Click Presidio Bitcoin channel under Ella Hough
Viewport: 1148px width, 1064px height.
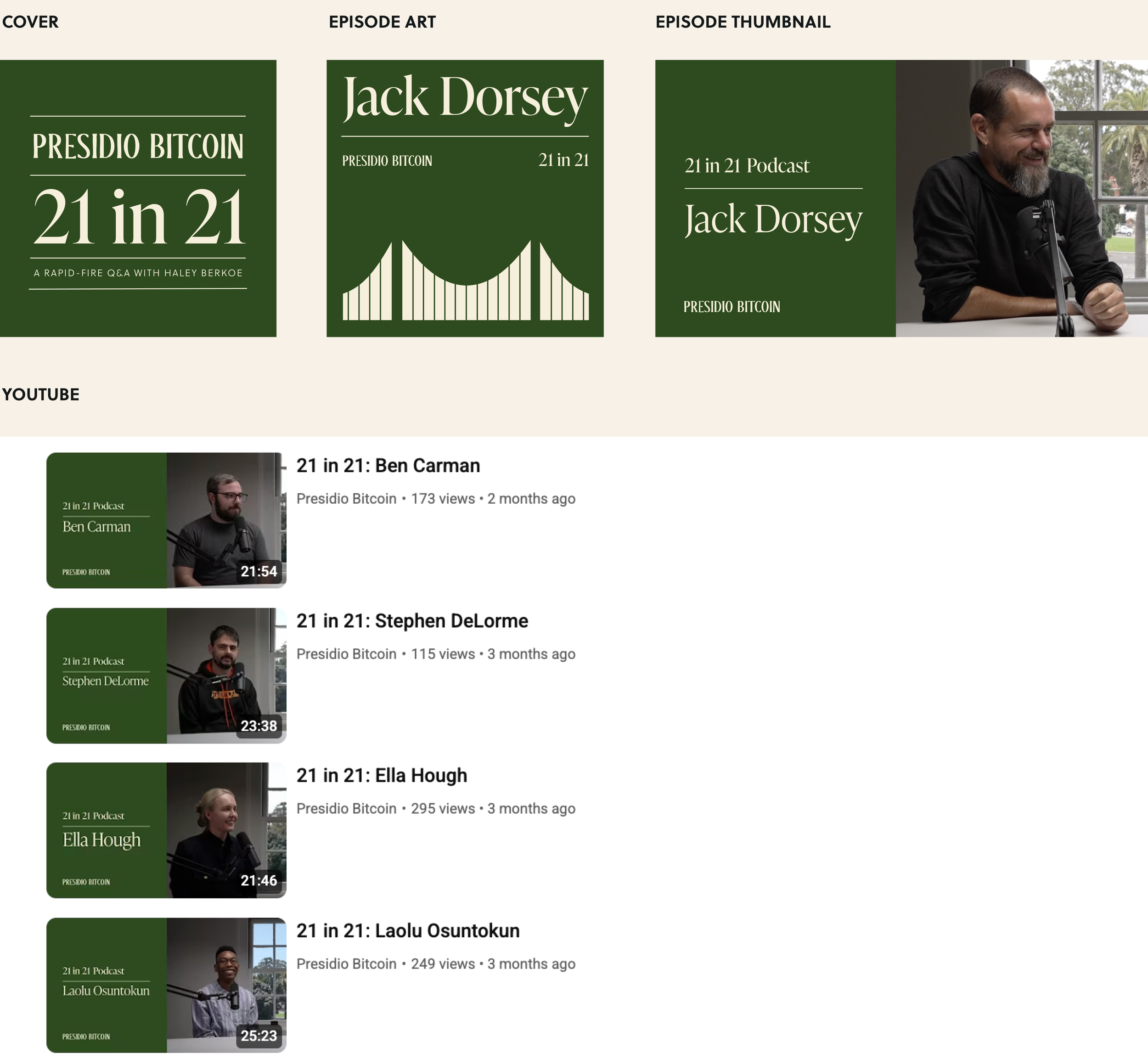[x=346, y=808]
